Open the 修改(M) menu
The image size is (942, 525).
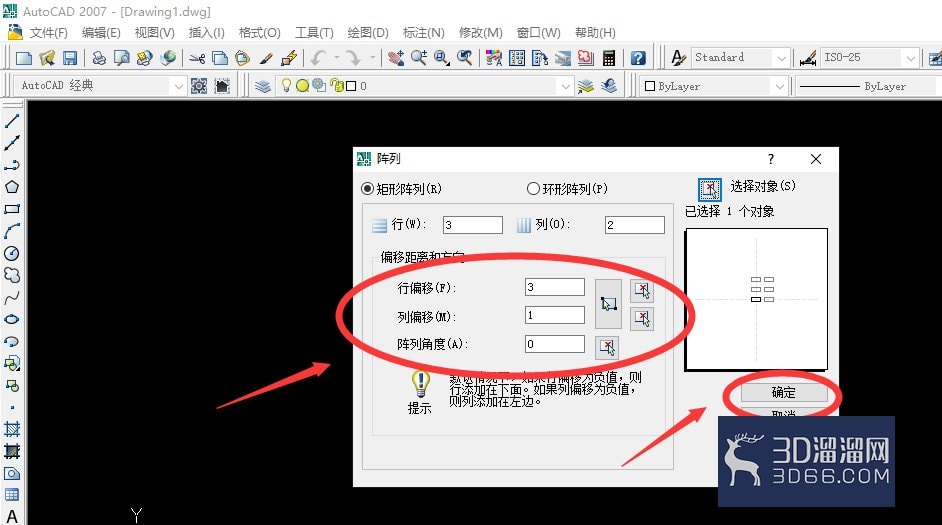[481, 32]
